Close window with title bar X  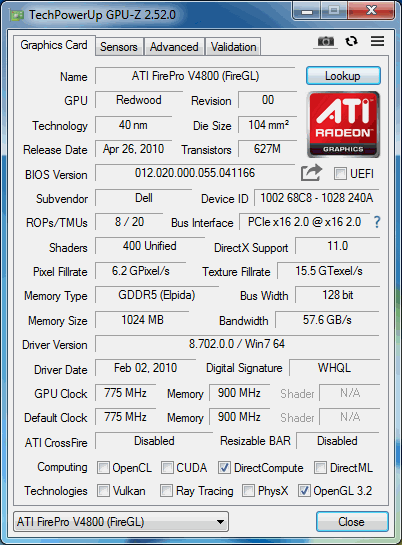coord(371,10)
